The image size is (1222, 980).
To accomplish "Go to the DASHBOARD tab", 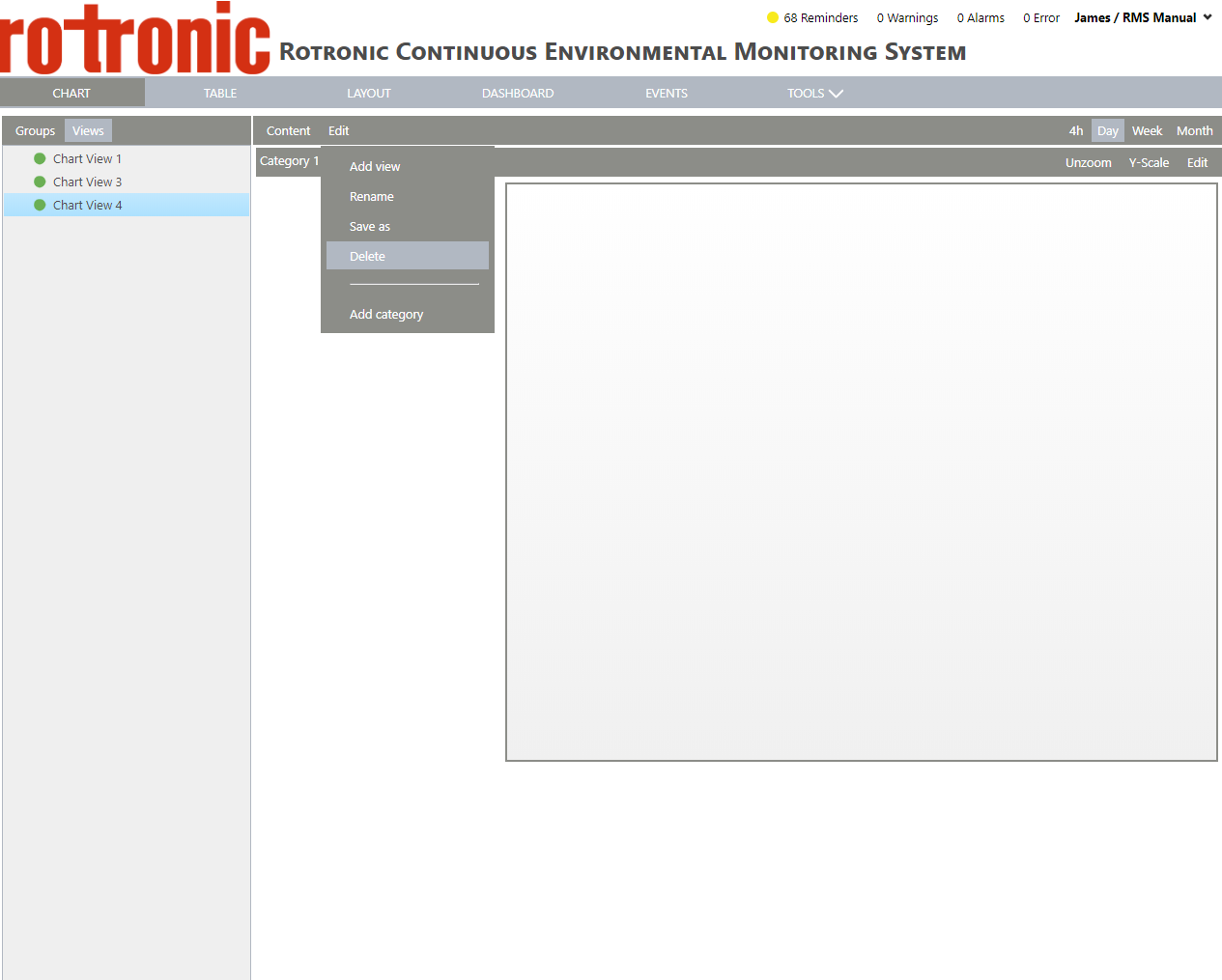I will [518, 93].
